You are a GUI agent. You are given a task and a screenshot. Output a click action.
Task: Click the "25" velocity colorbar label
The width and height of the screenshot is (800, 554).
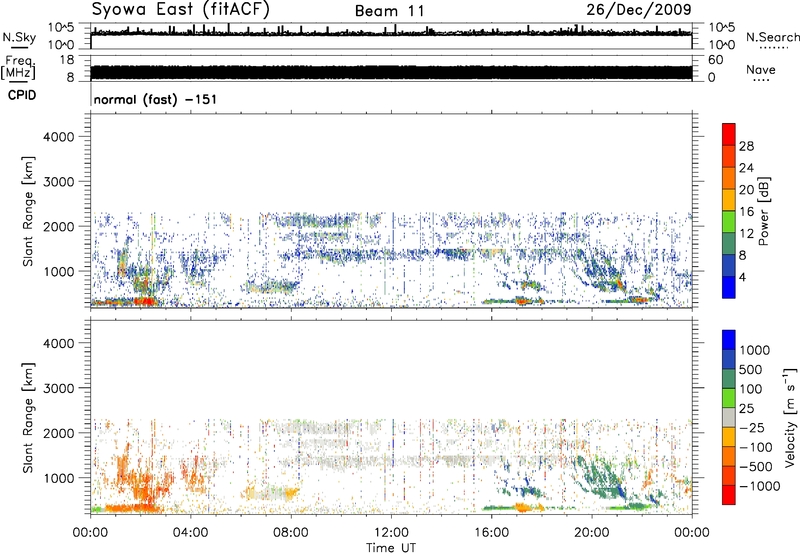746,409
